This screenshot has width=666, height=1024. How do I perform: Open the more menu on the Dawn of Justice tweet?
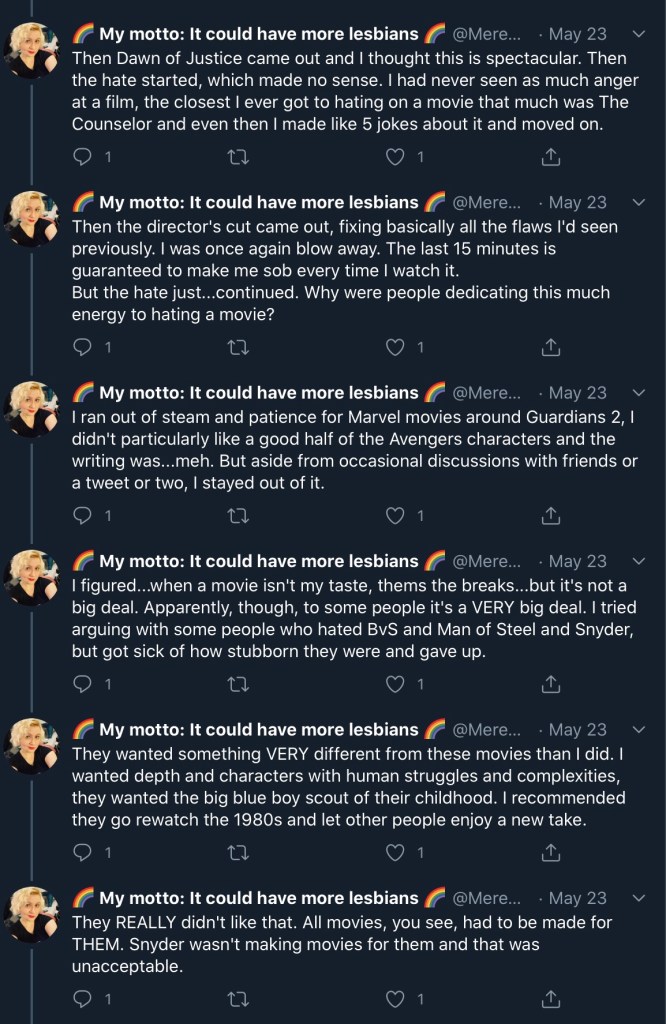click(640, 34)
